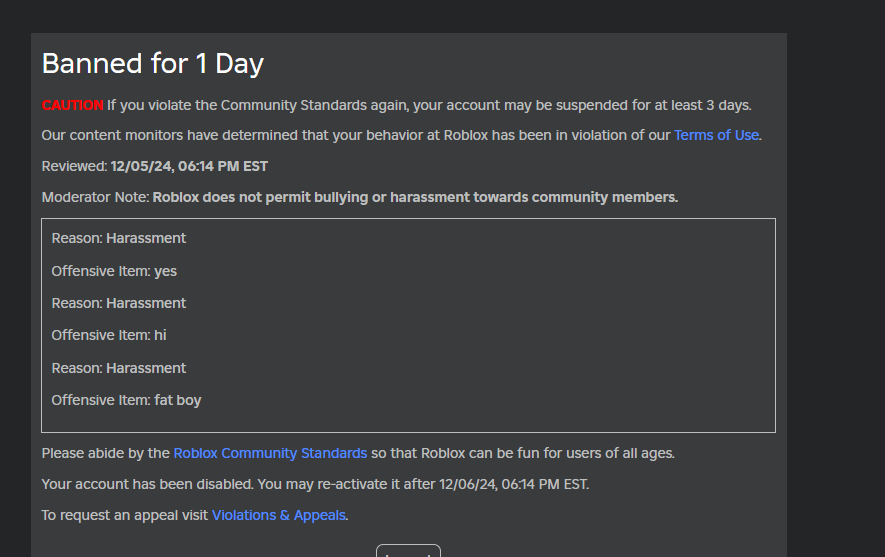Open the Terms of Use link

pos(716,135)
